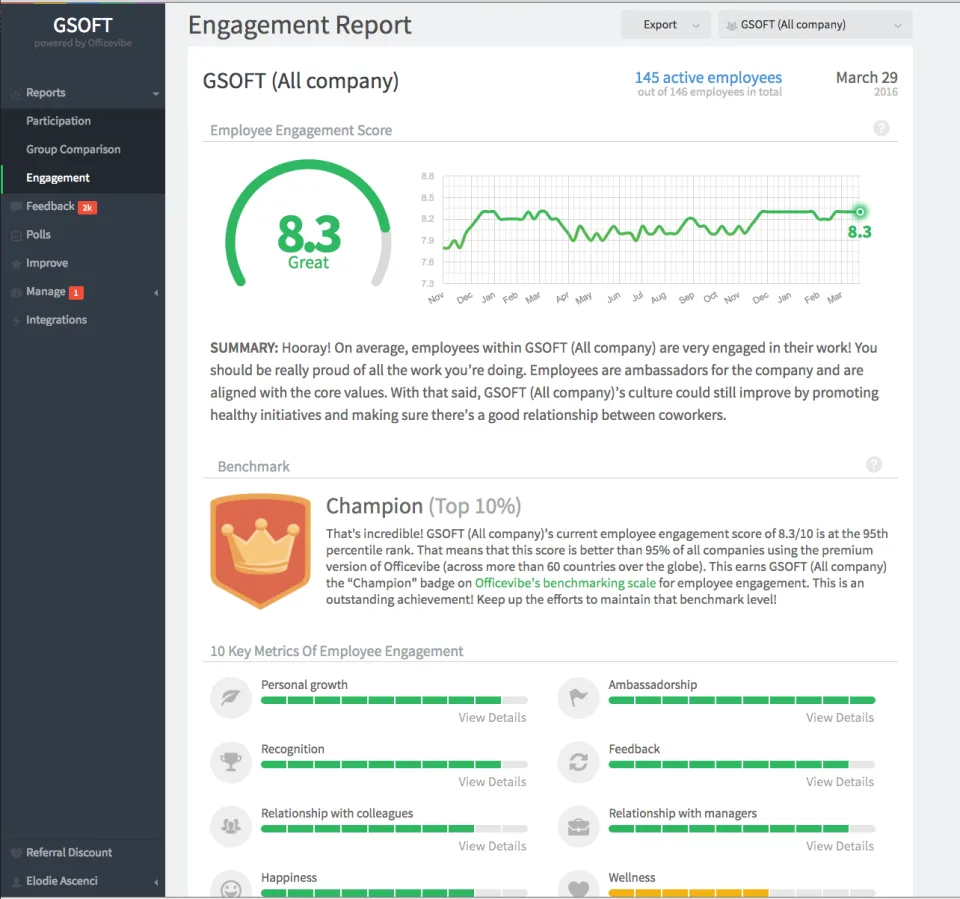Click the Ambassadorship flag icon
Image resolution: width=960 pixels, height=899 pixels.
coord(579,697)
